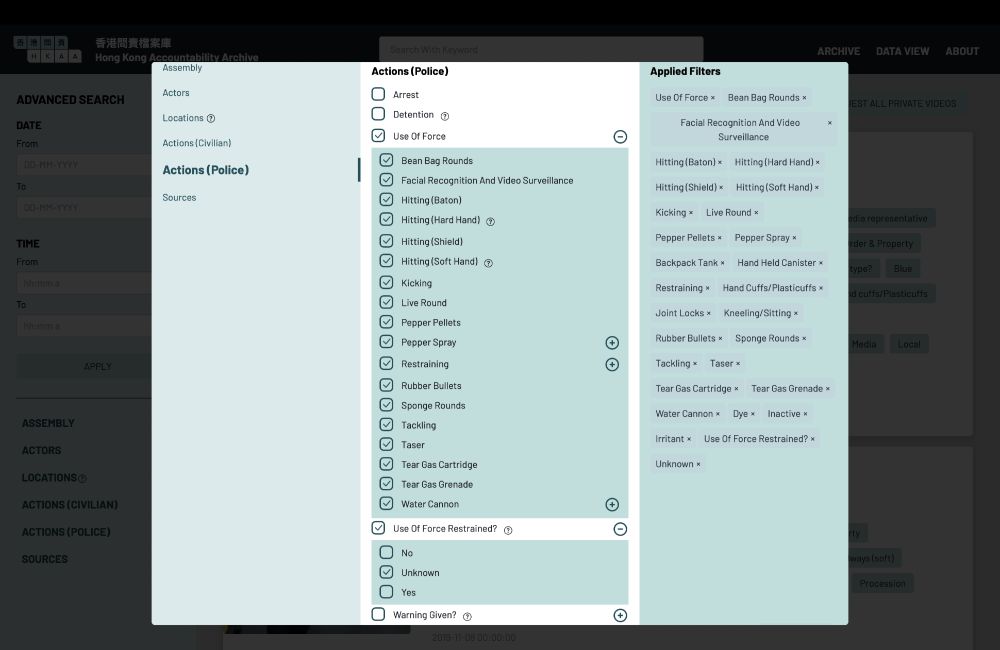Expand Pepper Spray sub-options
The height and width of the screenshot is (650, 1000).
[x=612, y=343]
